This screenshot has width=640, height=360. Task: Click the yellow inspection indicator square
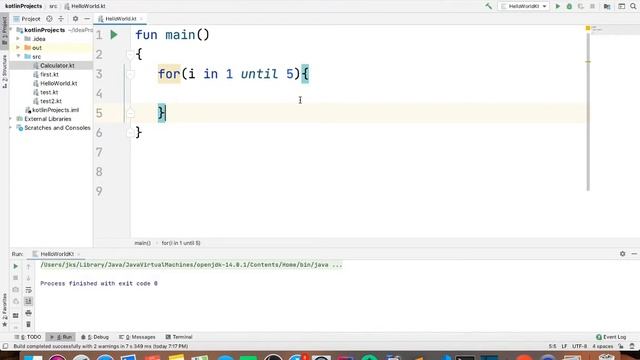pos(588,28)
